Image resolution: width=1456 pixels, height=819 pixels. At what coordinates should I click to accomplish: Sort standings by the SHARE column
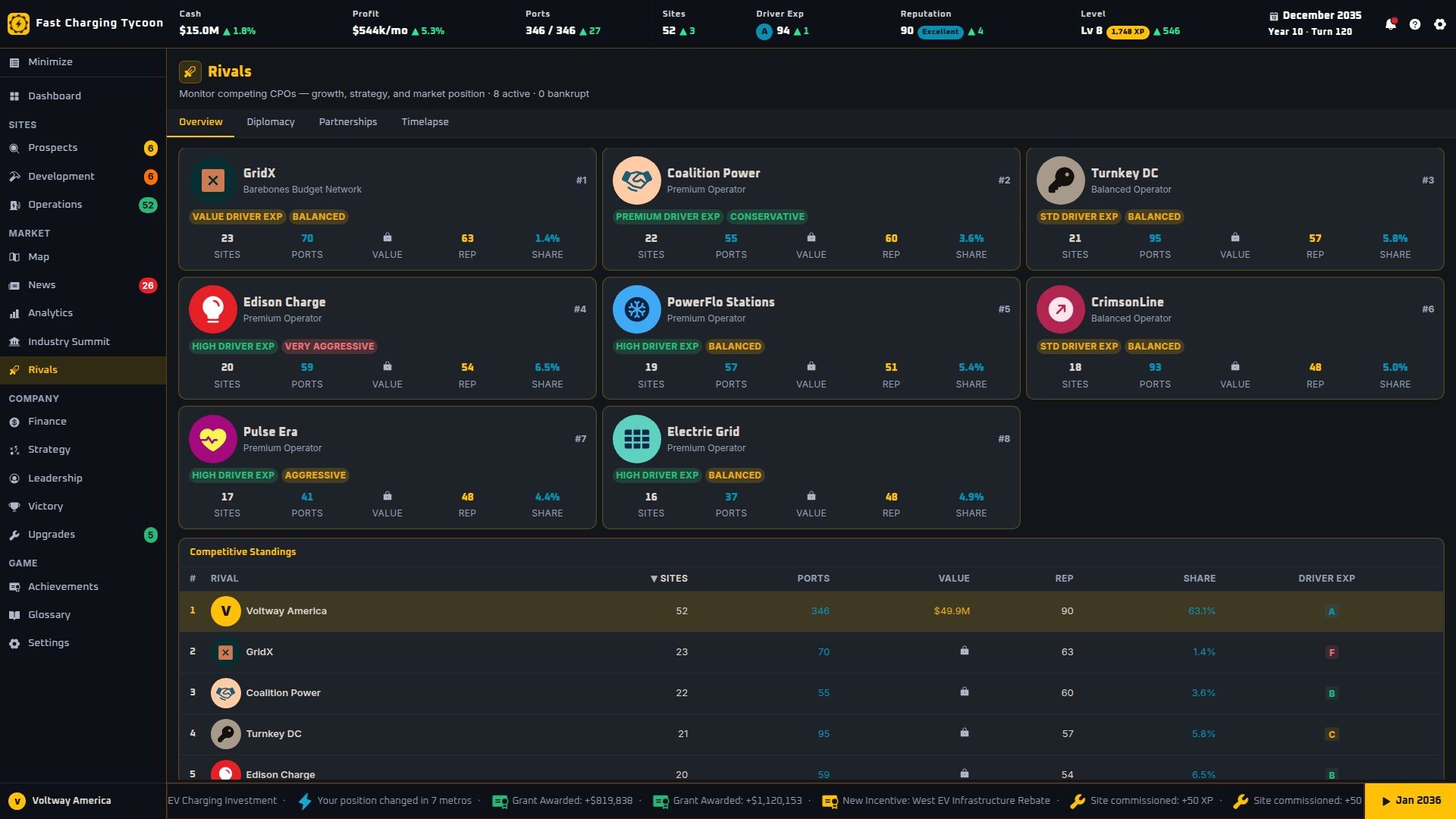[1199, 579]
